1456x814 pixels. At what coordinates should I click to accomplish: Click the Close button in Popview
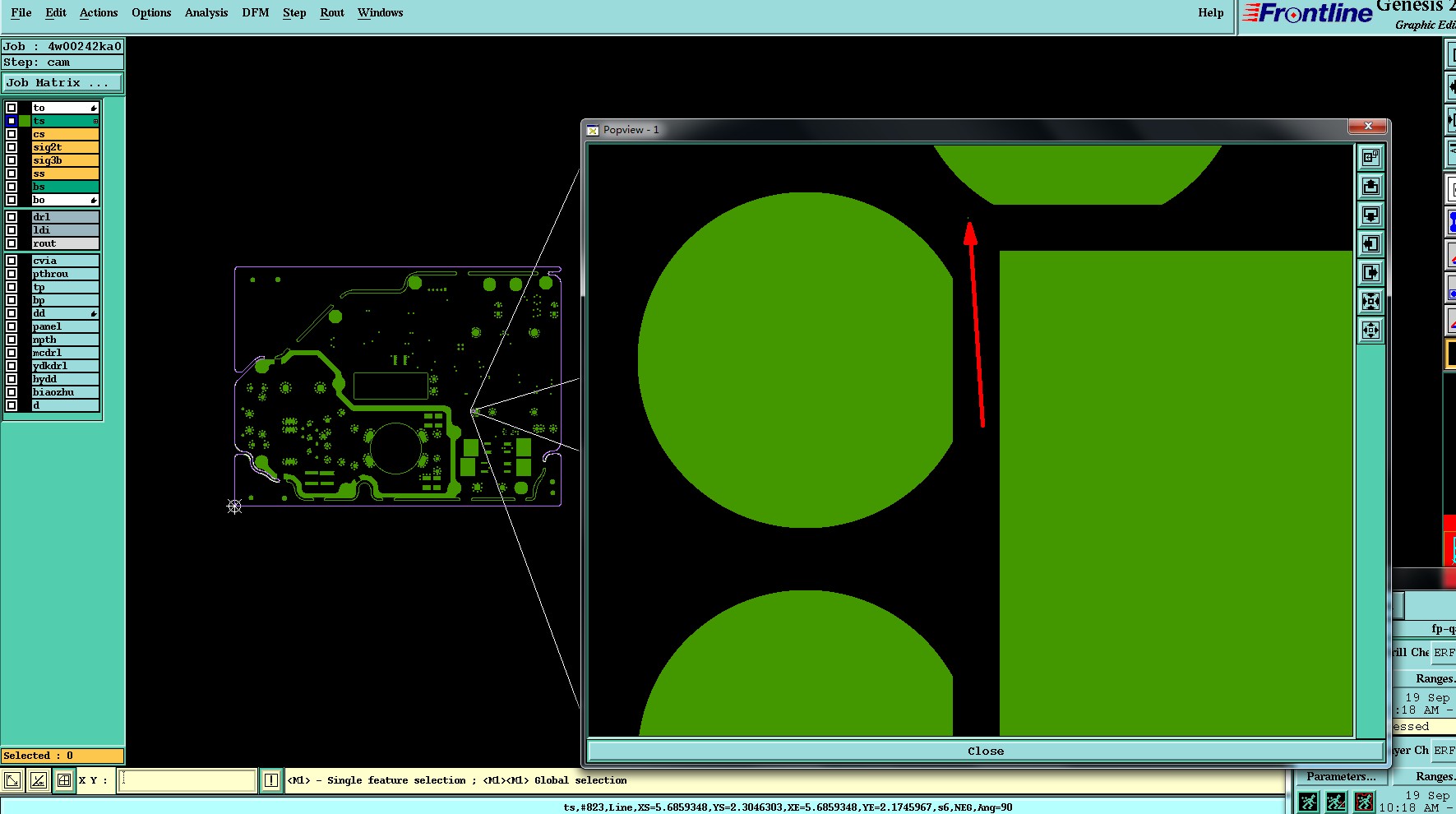[985, 751]
